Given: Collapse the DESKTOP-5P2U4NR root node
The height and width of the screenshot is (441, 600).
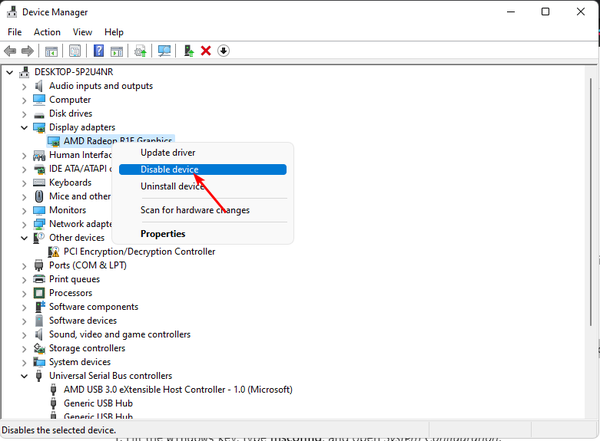Looking at the screenshot, I should 10,72.
